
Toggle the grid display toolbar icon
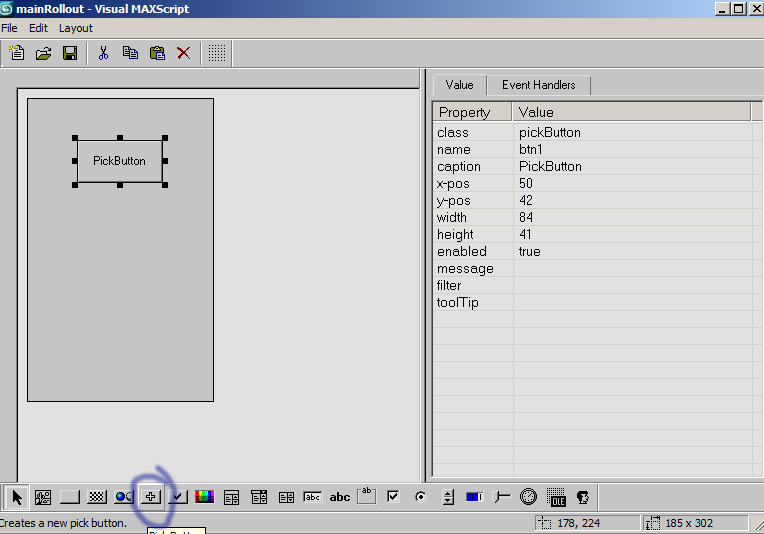click(217, 53)
